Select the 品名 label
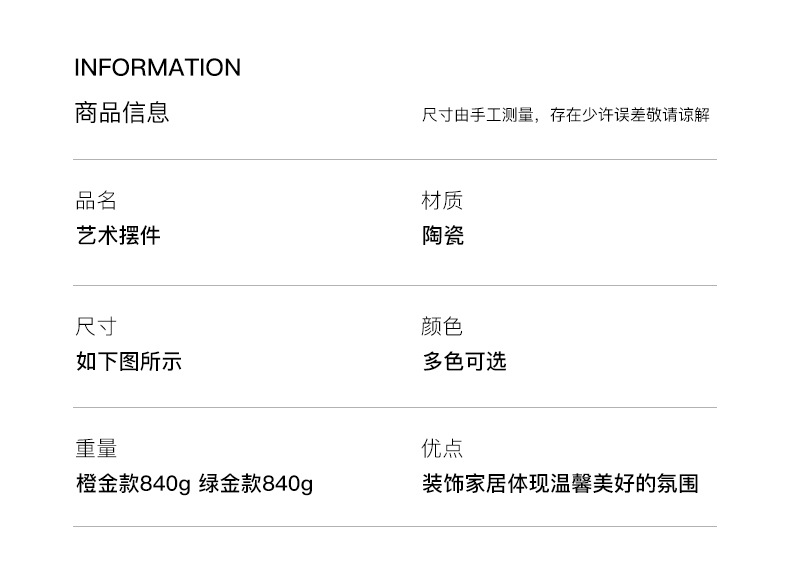 click(96, 201)
